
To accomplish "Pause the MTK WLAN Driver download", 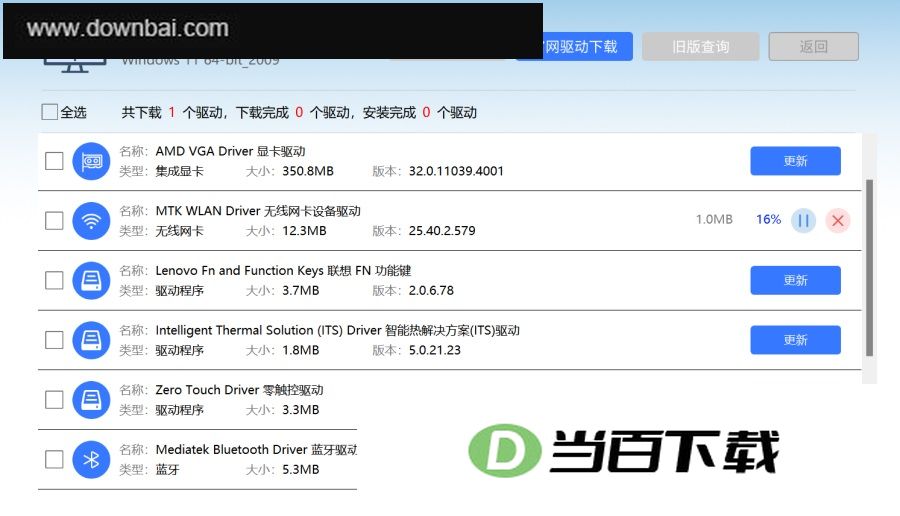I will tap(803, 220).
